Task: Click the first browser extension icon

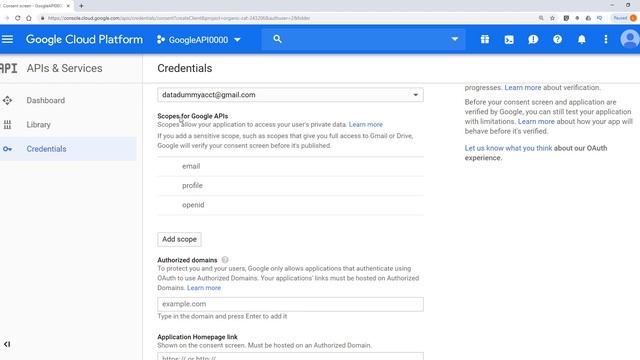Action: coord(566,18)
